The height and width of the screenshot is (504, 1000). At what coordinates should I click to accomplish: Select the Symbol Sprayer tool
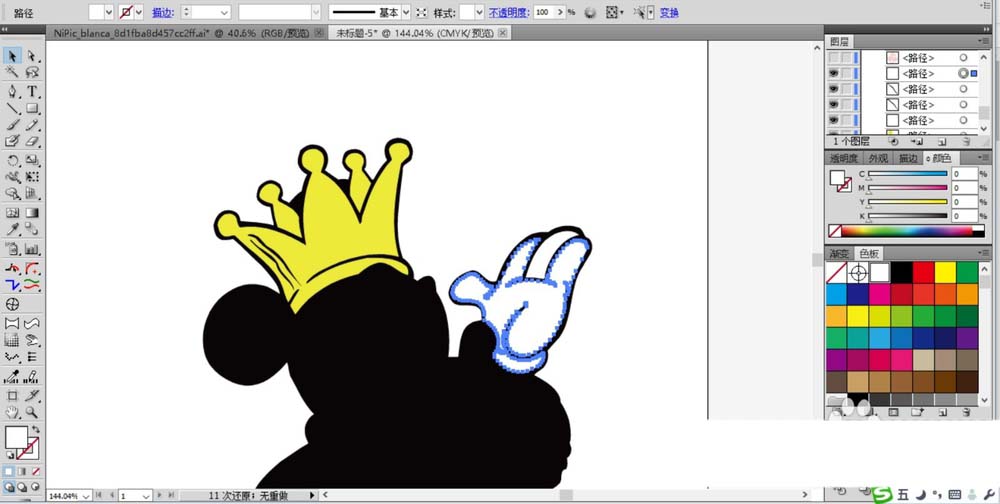(12, 249)
